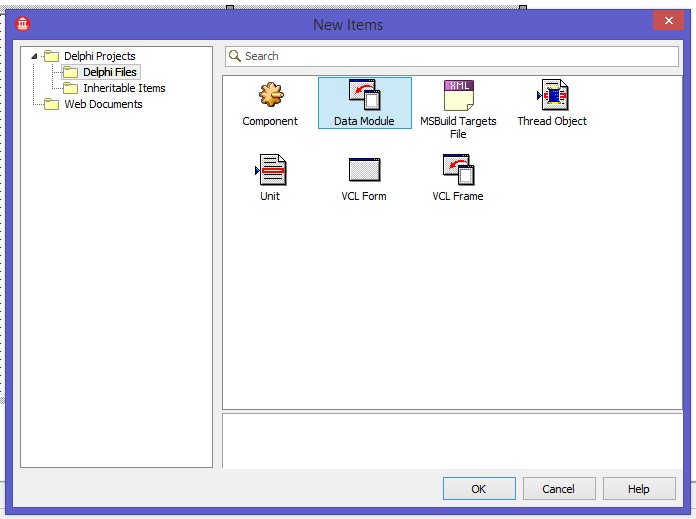Click the Web Documents folder icon
This screenshot has width=696, height=519.
coord(51,104)
